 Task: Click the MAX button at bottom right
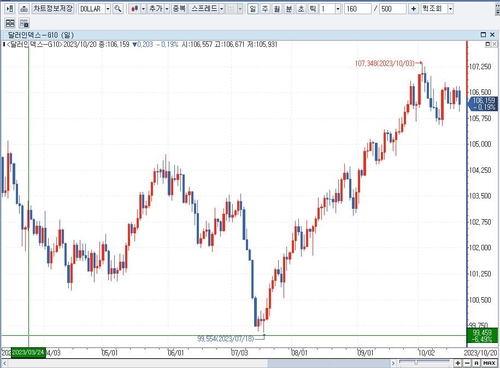[x=489, y=363]
